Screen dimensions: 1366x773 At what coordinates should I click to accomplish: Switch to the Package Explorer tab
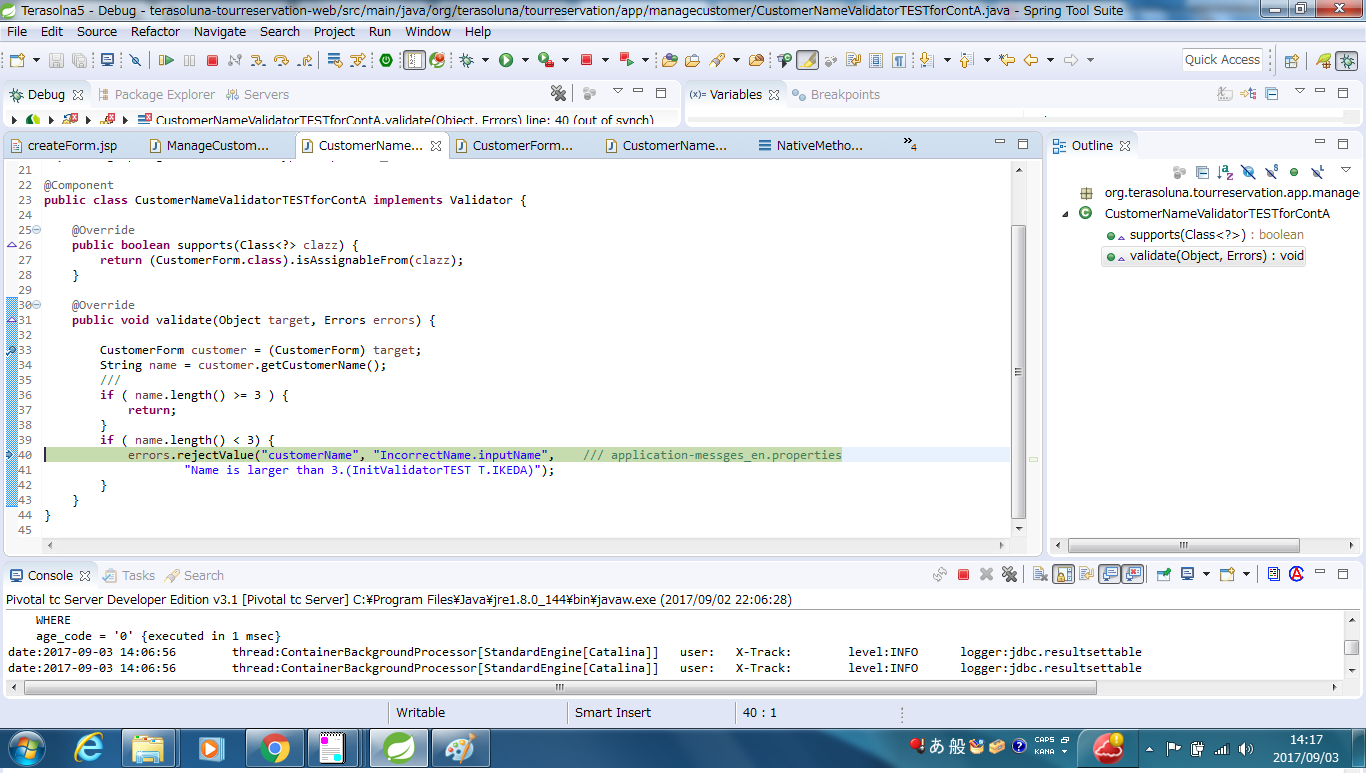pyautogui.click(x=157, y=94)
